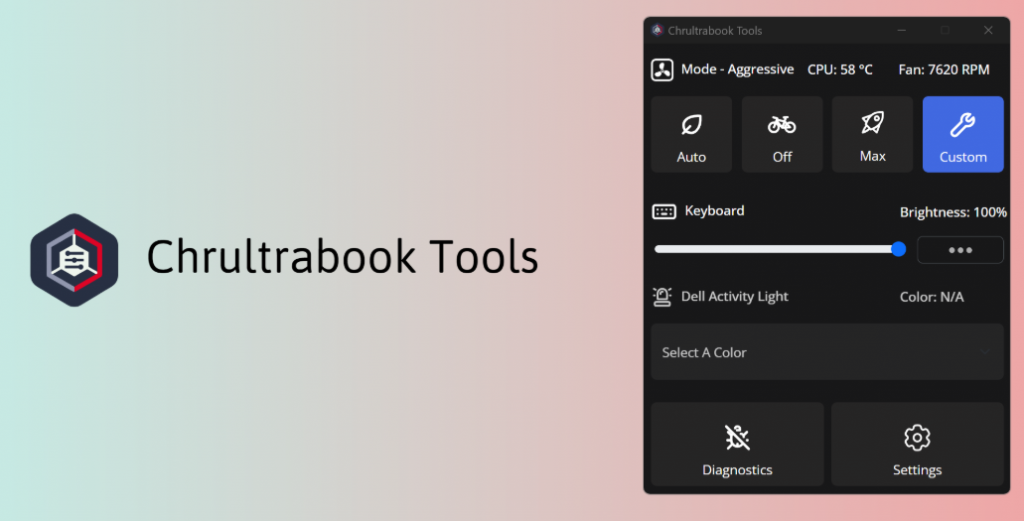Click the CPU: 58 °C reading
This screenshot has height=521, width=1024.
click(840, 70)
